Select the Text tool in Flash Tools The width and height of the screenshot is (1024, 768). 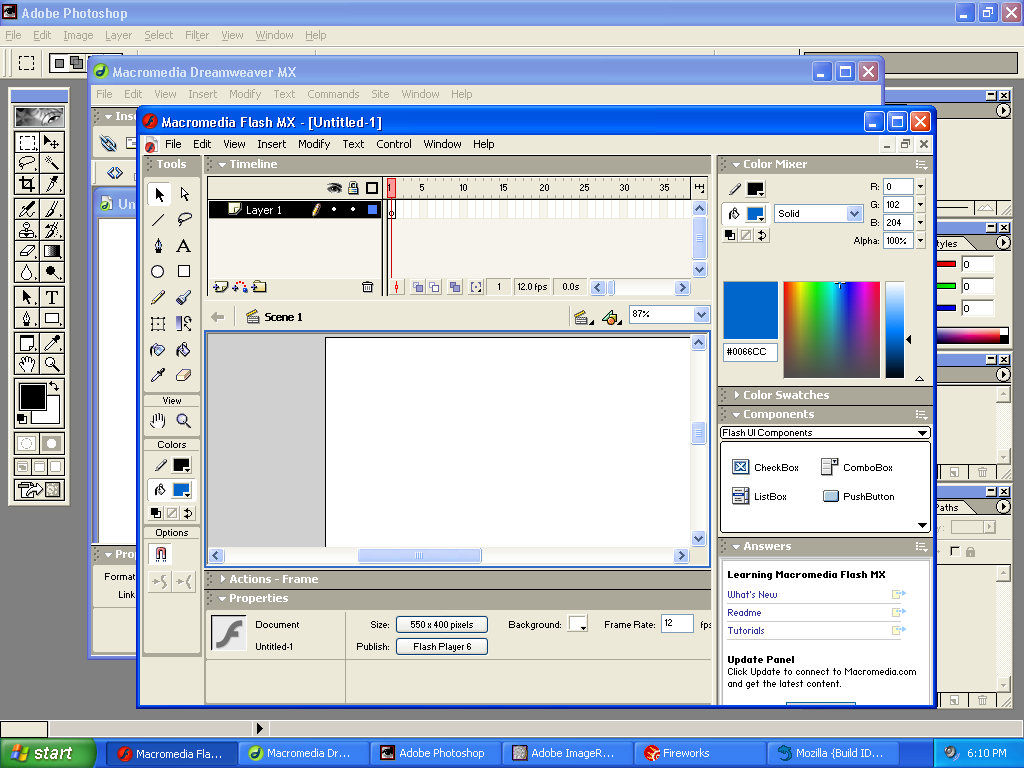184,246
